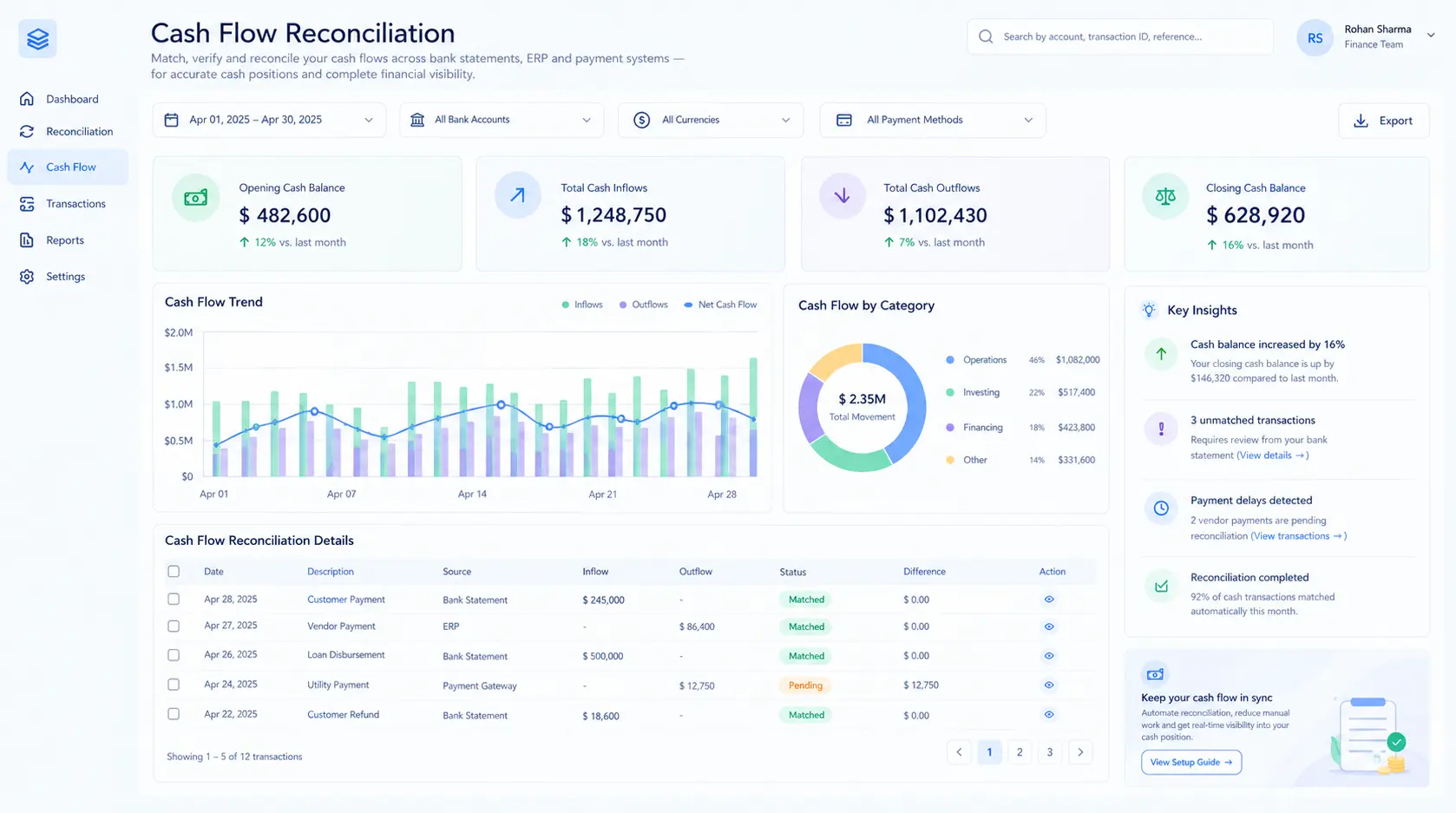This screenshot has width=1456, height=813.
Task: Click the Total Cash Outflows down-arrow icon
Action: (842, 195)
